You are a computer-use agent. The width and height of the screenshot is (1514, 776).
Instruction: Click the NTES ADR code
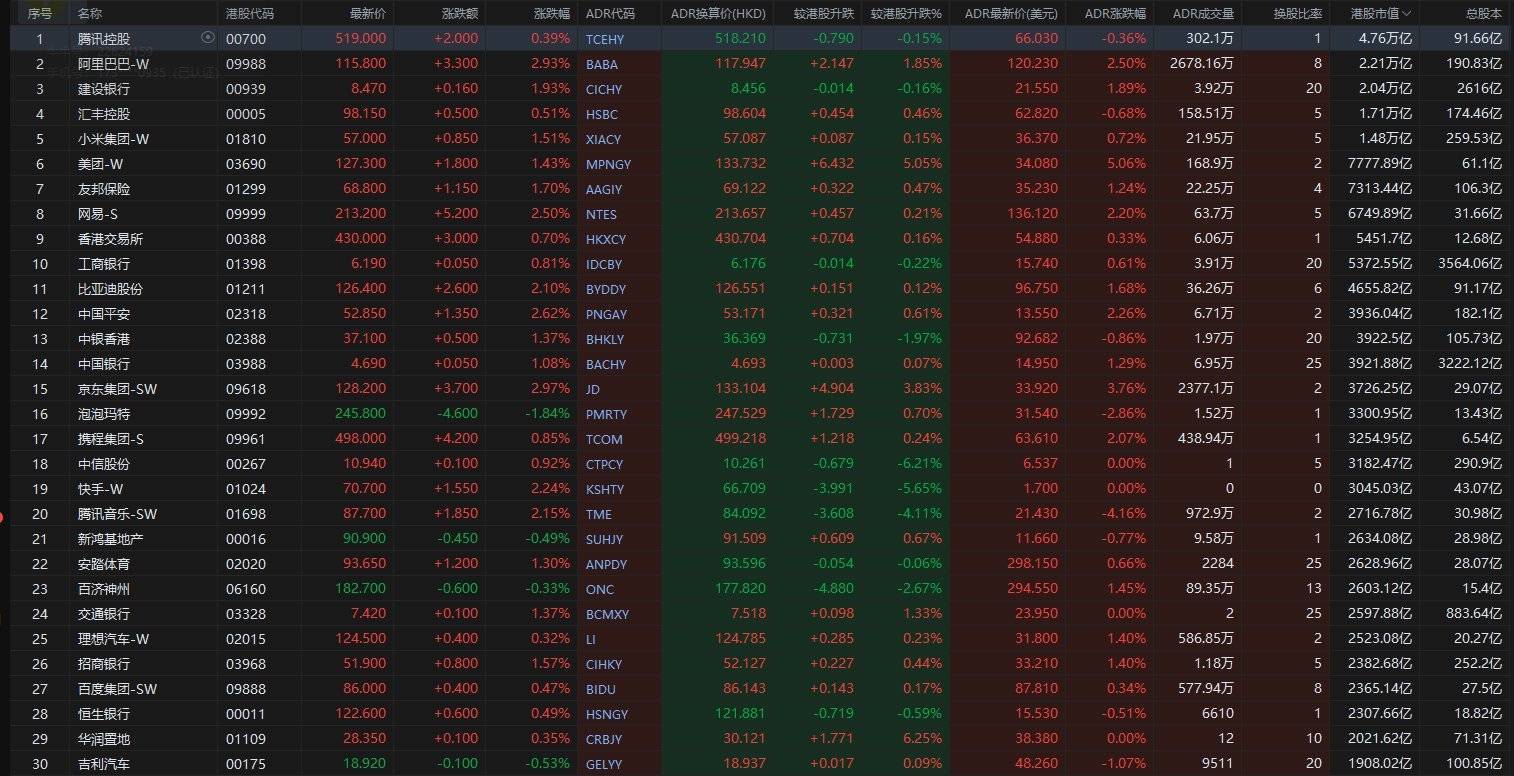tap(601, 214)
